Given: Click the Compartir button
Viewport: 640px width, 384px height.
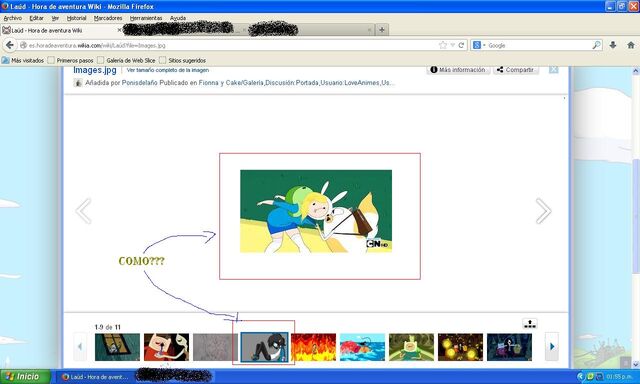Looking at the screenshot, I should (x=516, y=70).
